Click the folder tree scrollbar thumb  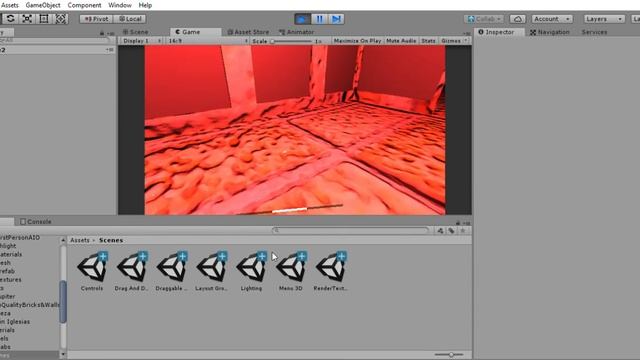(63, 302)
